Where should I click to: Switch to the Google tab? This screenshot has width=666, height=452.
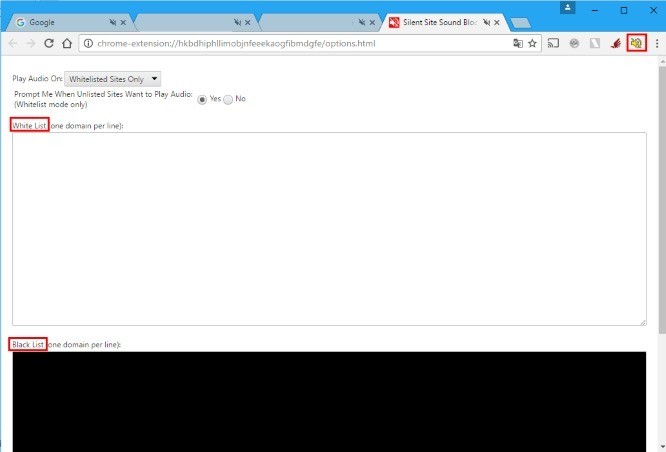[x=60, y=22]
